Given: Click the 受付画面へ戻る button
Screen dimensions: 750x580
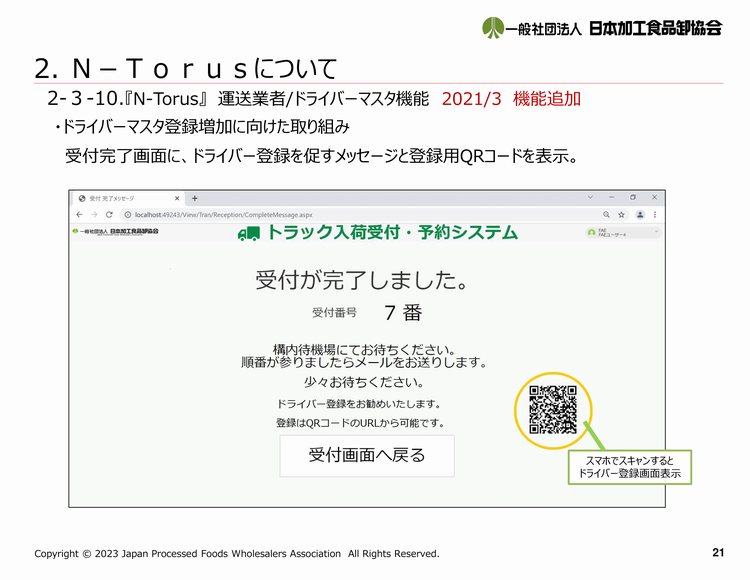Looking at the screenshot, I should coord(367,456).
